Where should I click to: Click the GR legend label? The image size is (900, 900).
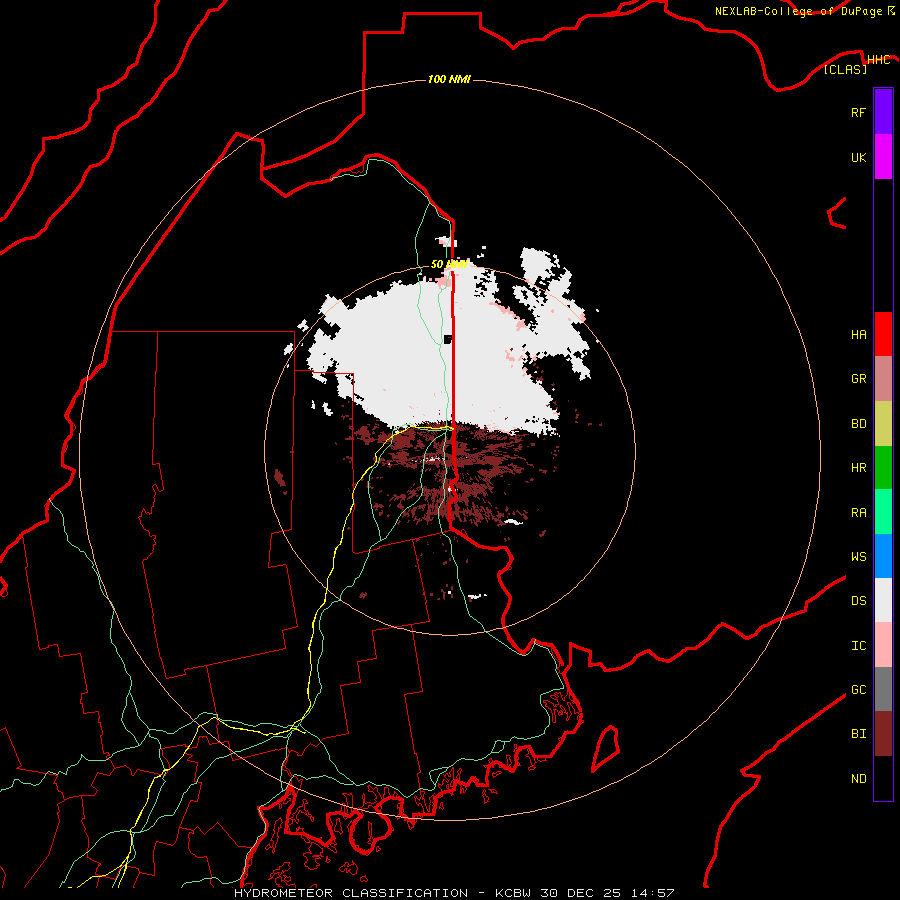(858, 379)
